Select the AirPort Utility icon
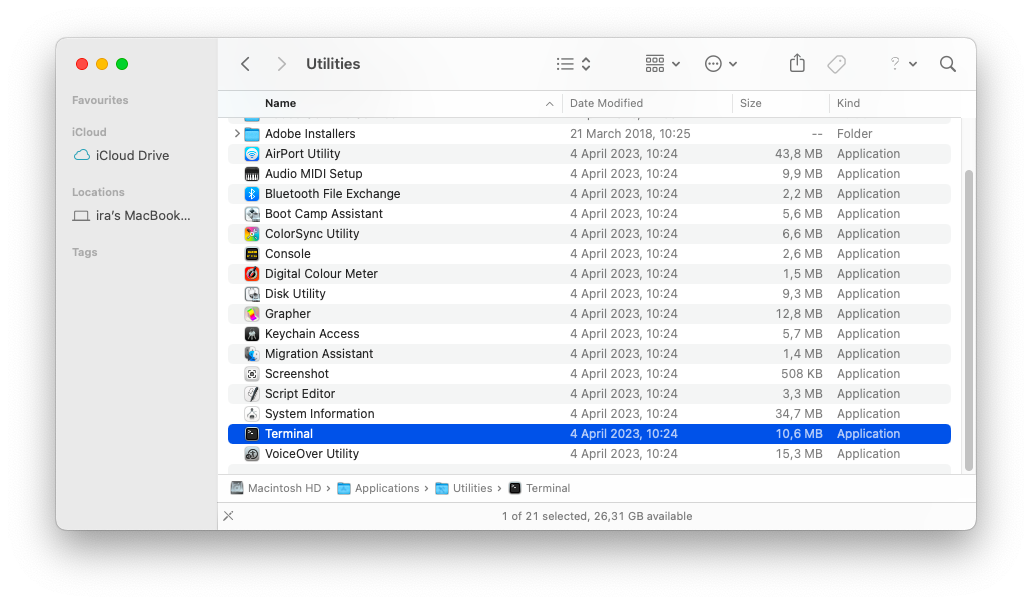 pyautogui.click(x=251, y=153)
